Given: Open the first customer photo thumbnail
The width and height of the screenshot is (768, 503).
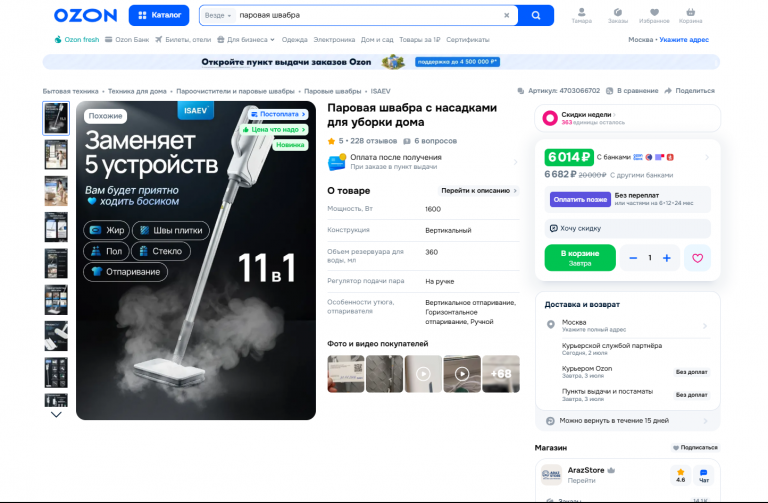Looking at the screenshot, I should coord(346,374).
